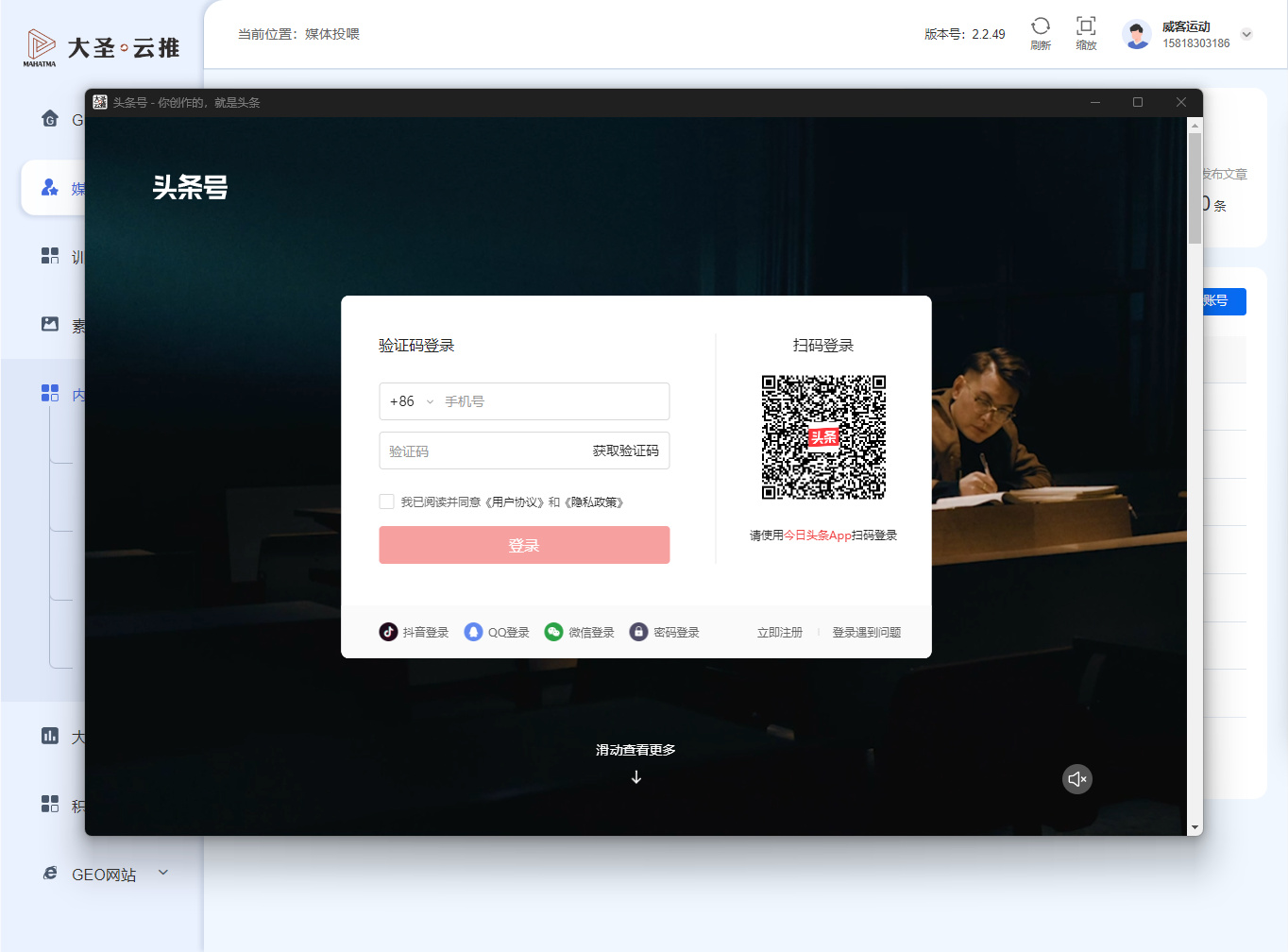This screenshot has width=1288, height=952.
Task: Open the bottom grid icon in the sidebar
Action: click(50, 804)
